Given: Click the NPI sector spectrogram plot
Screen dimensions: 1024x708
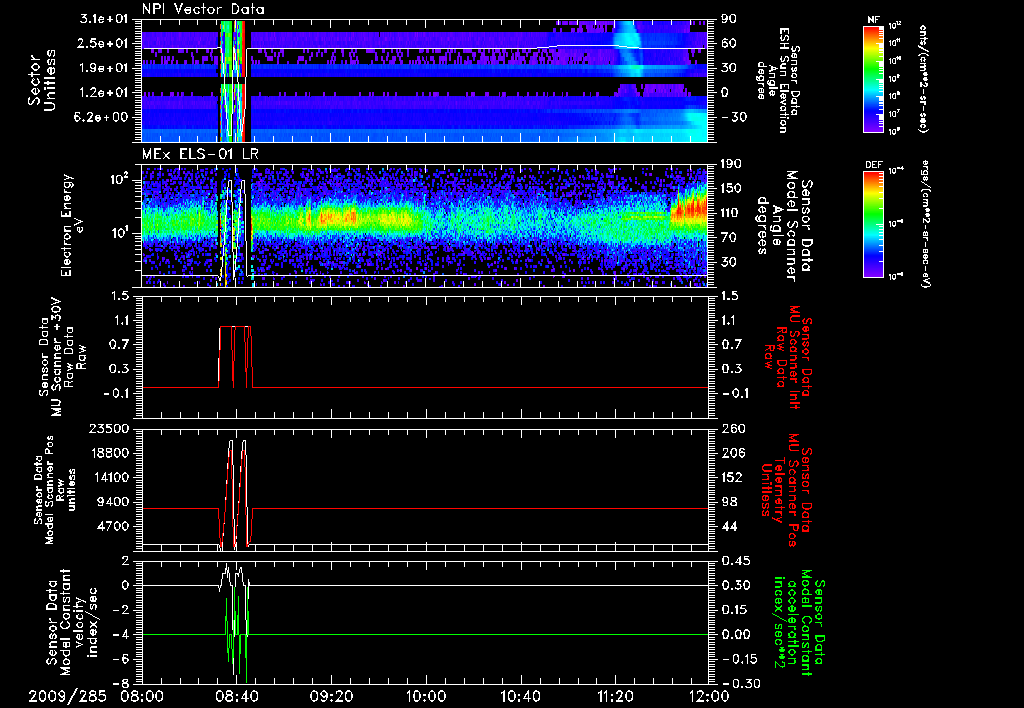Looking at the screenshot, I should (424, 80).
